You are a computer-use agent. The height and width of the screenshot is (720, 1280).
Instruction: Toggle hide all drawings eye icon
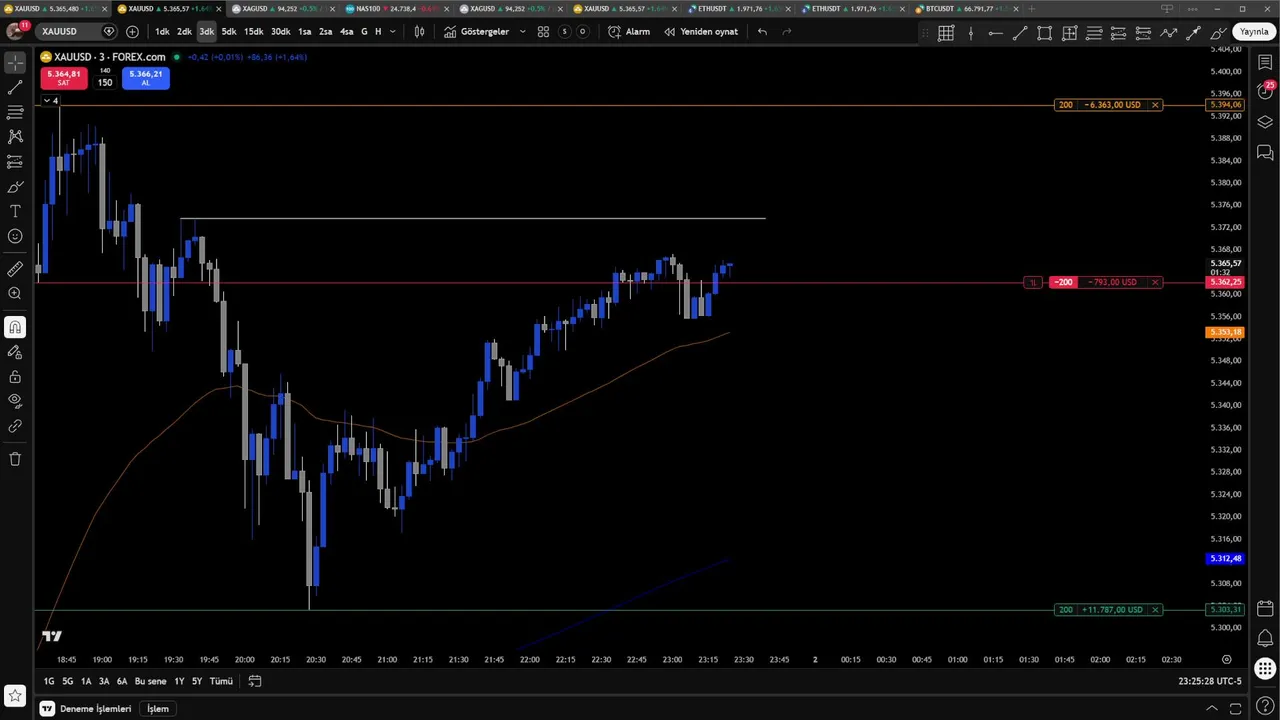[15, 401]
